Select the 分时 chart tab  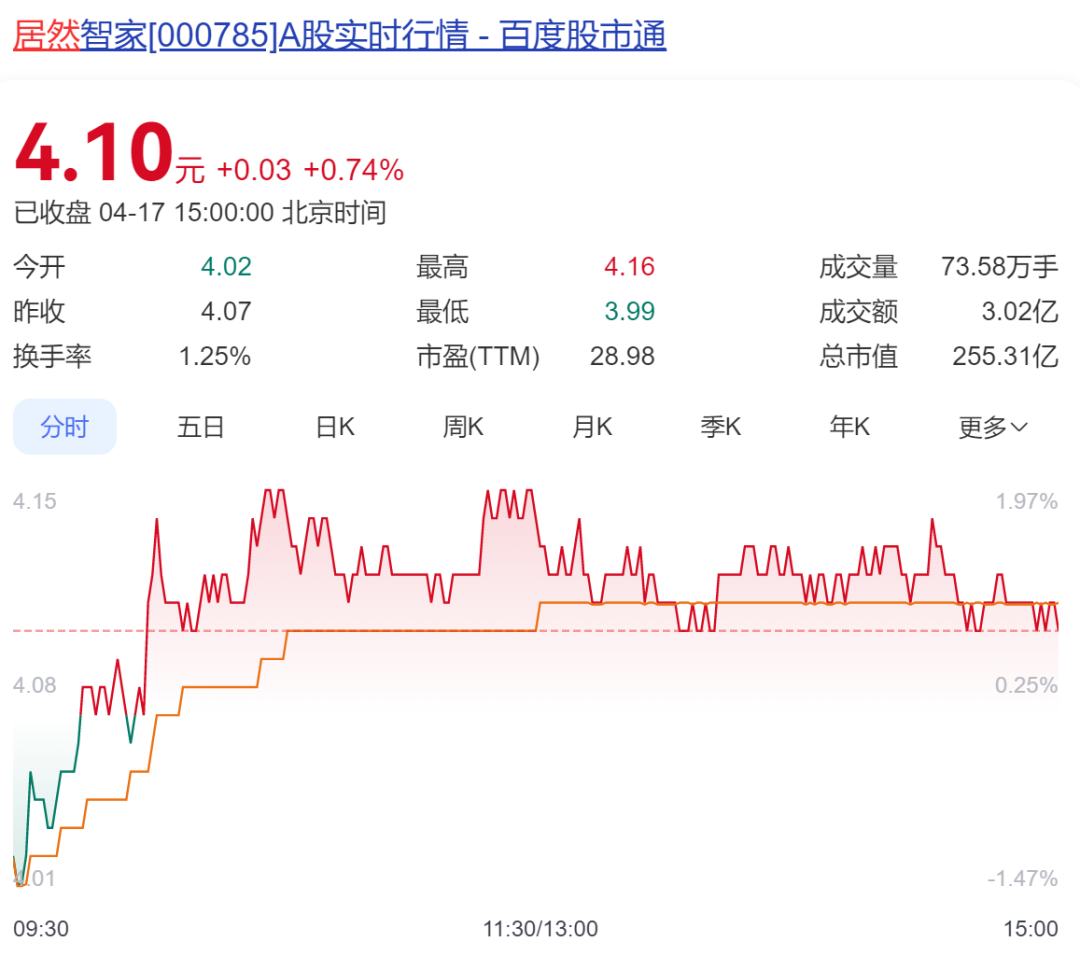65,427
